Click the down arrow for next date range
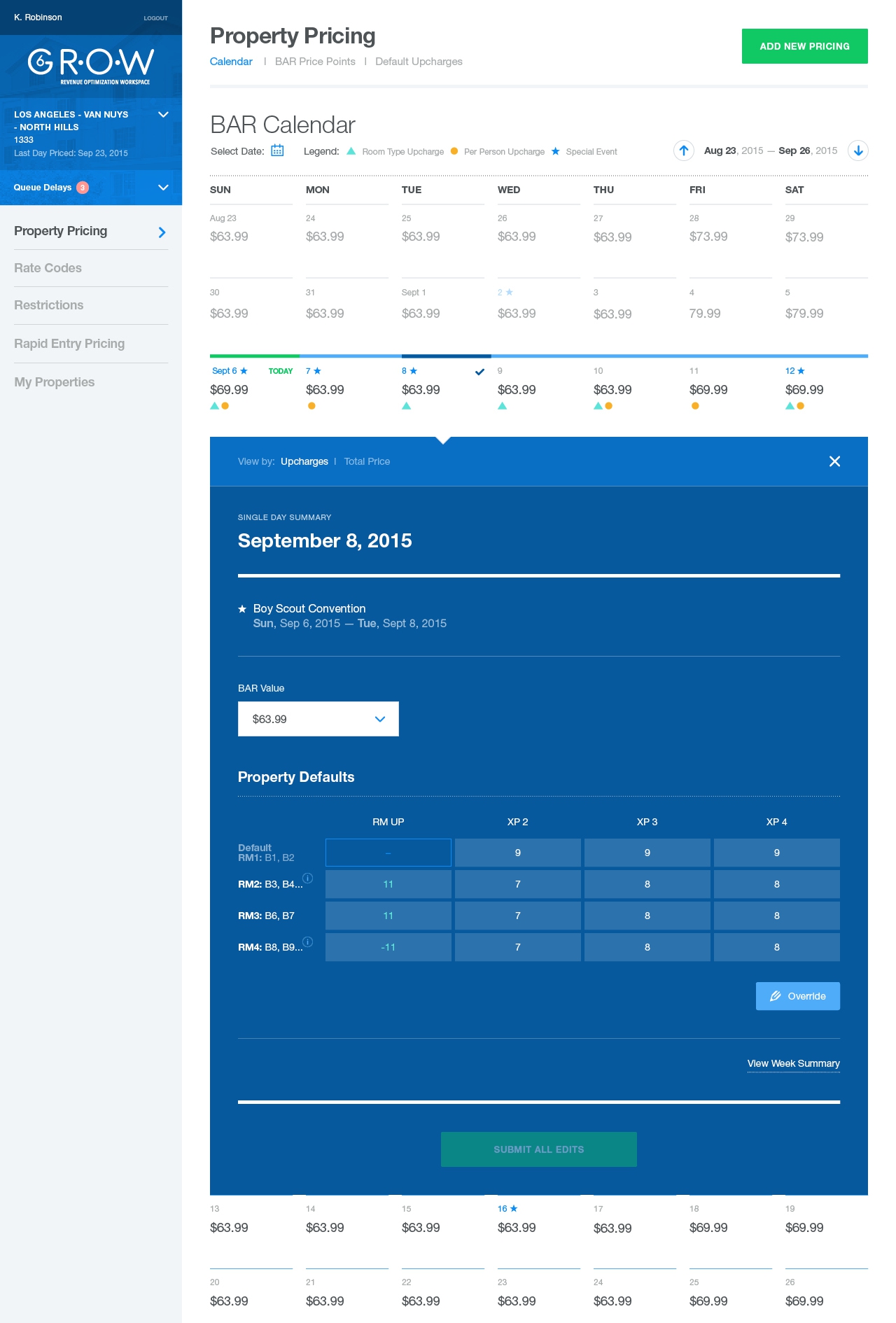 [857, 150]
